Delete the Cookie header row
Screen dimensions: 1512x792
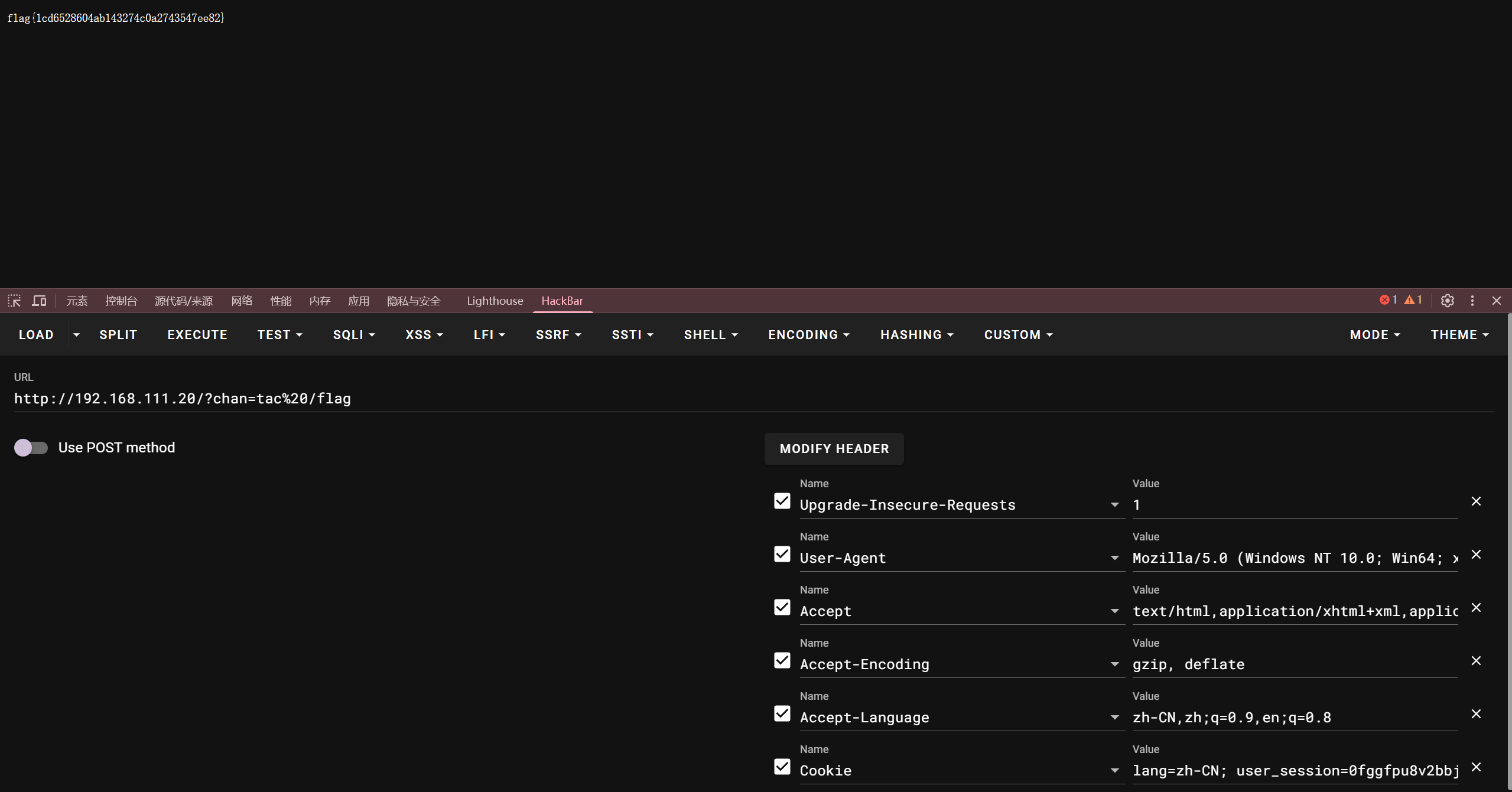(1476, 767)
